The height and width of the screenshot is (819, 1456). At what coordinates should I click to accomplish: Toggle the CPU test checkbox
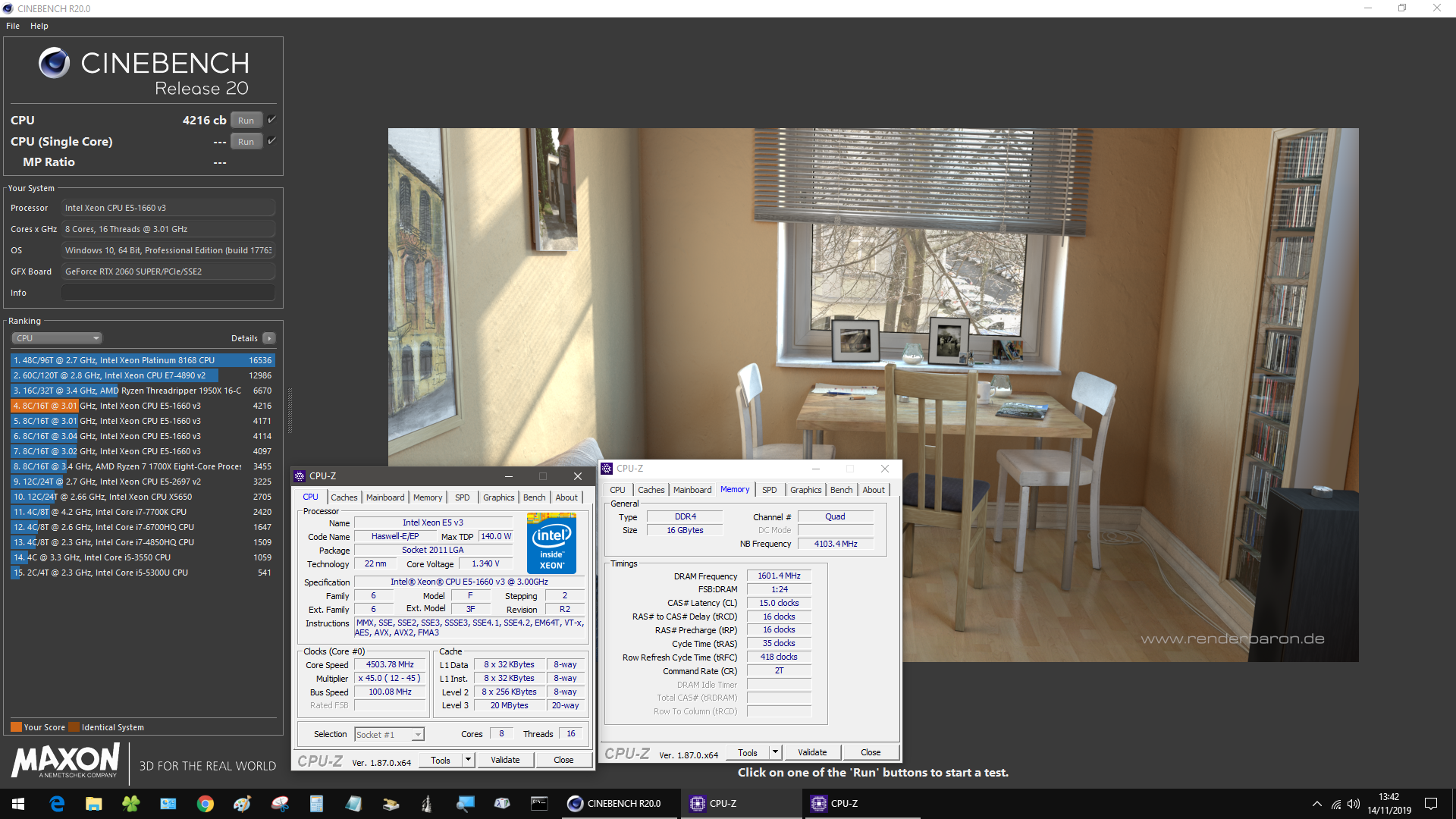(x=271, y=120)
